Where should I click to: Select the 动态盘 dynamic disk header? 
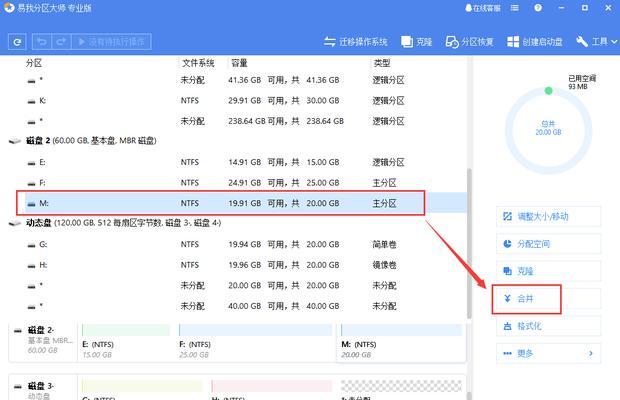click(x=237, y=223)
